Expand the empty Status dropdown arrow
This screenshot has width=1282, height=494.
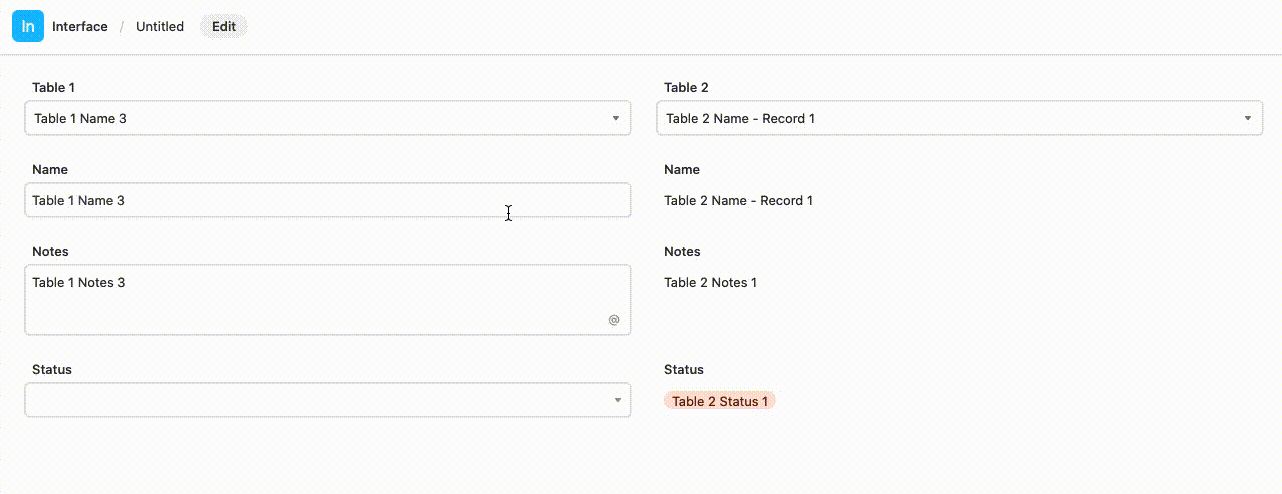click(x=616, y=400)
